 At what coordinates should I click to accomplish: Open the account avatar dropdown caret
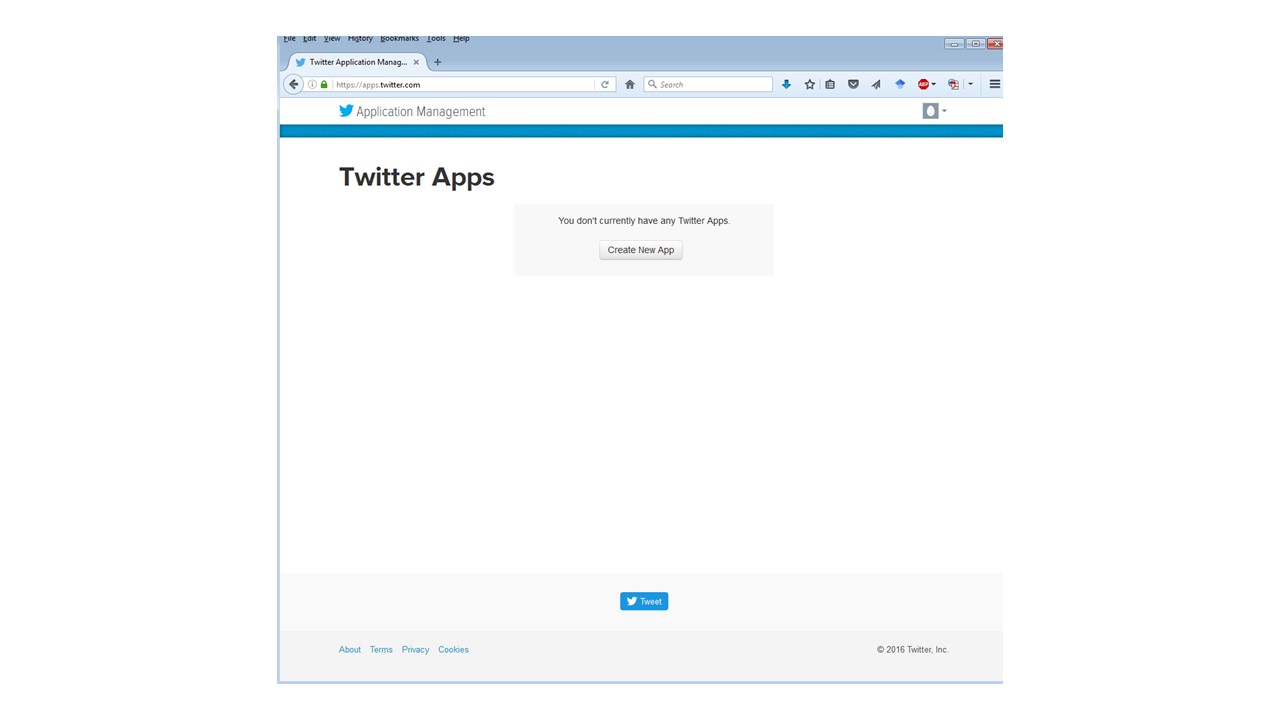point(944,111)
